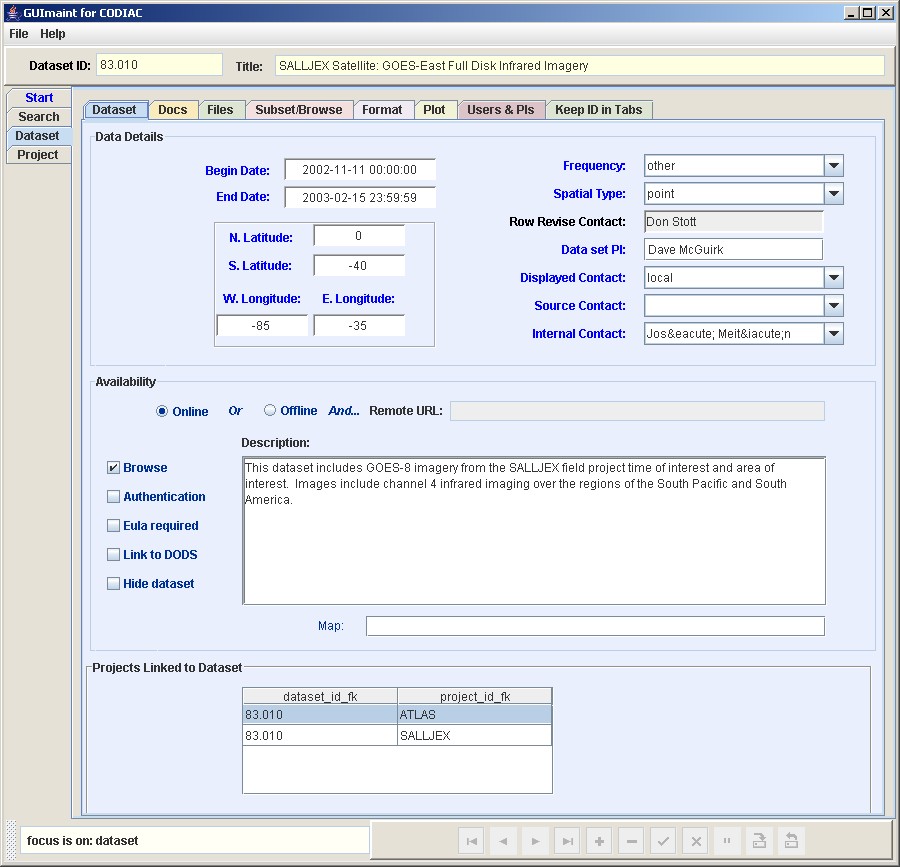
Task: Select the Offline radio button
Action: pyautogui.click(x=270, y=411)
